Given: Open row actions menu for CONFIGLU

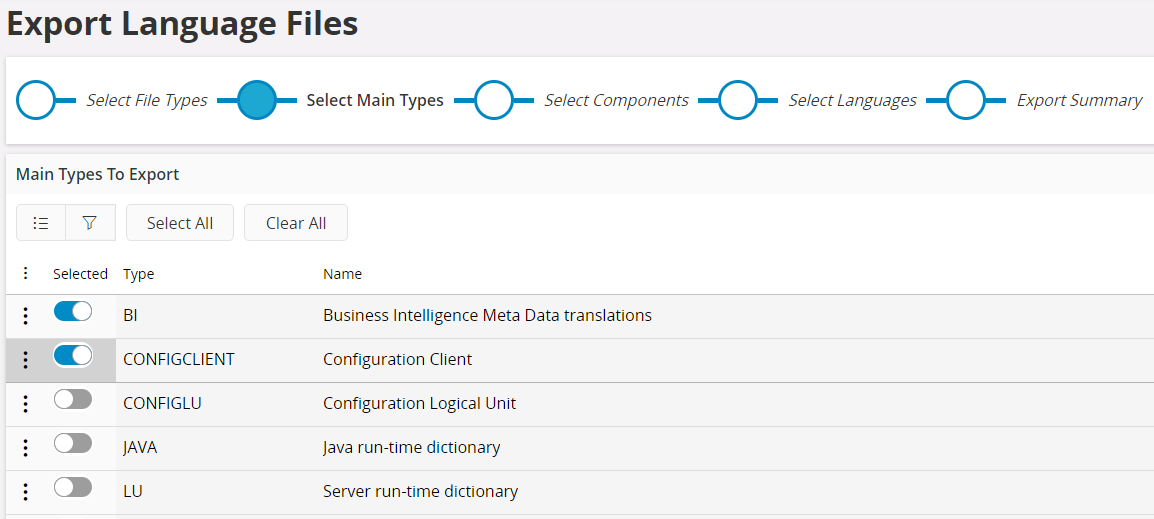Looking at the screenshot, I should pyautogui.click(x=26, y=404).
